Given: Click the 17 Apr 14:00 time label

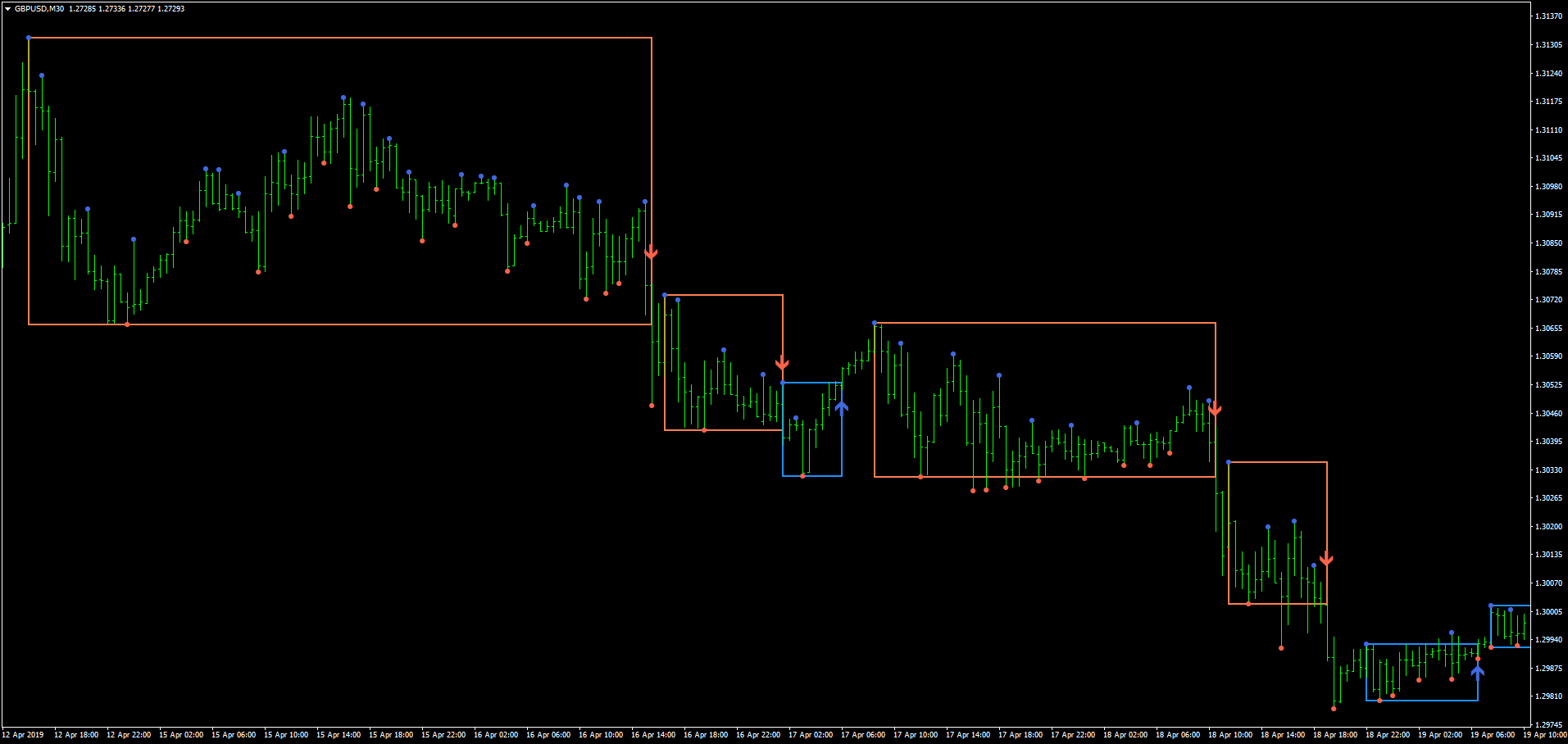Looking at the screenshot, I should pos(968,735).
